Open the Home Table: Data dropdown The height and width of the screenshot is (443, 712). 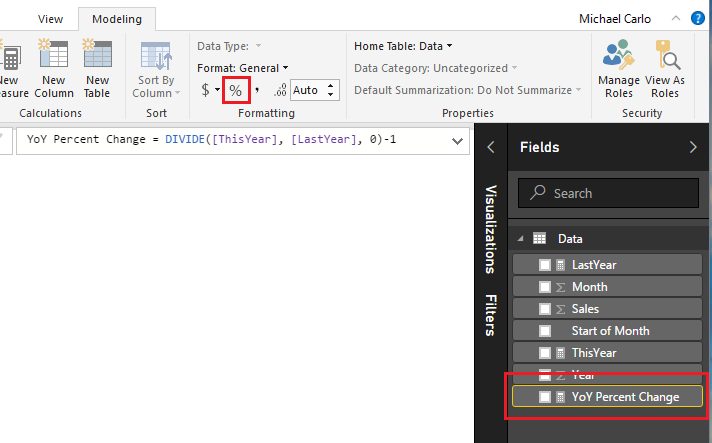coord(403,46)
